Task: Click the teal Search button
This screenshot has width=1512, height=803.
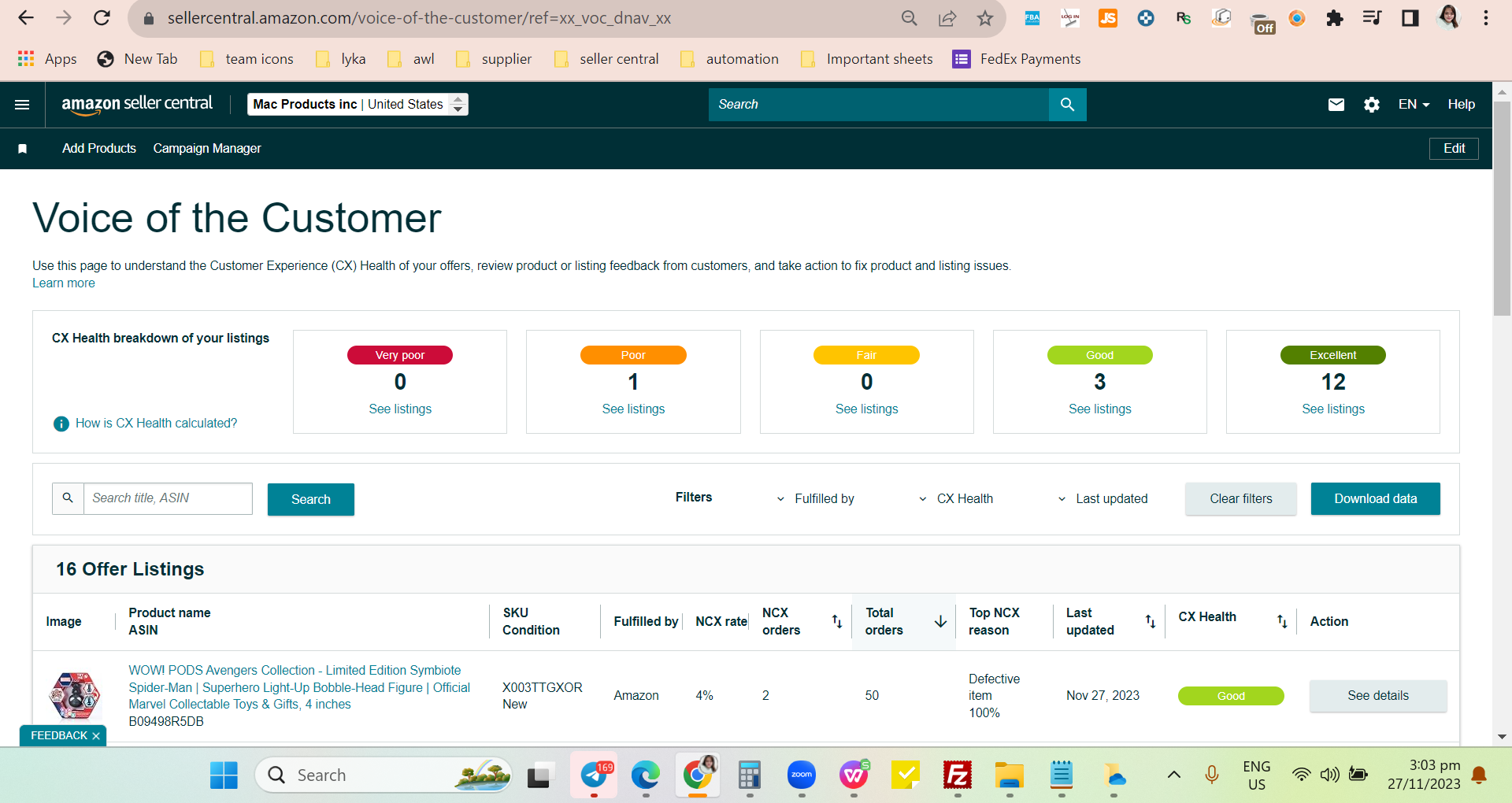Action: click(x=311, y=500)
